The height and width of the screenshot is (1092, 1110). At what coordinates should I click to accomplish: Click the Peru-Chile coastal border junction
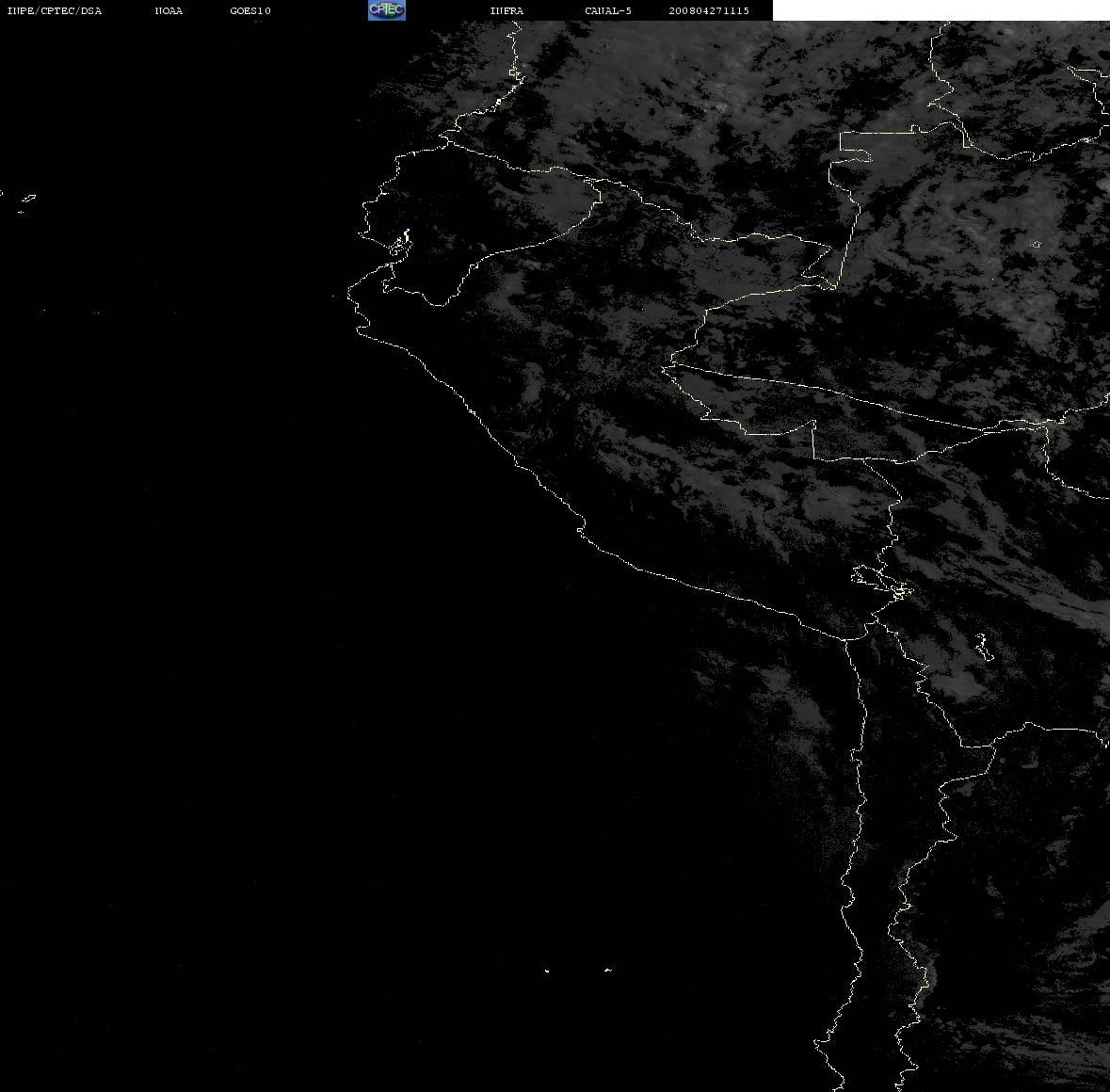click(x=845, y=640)
